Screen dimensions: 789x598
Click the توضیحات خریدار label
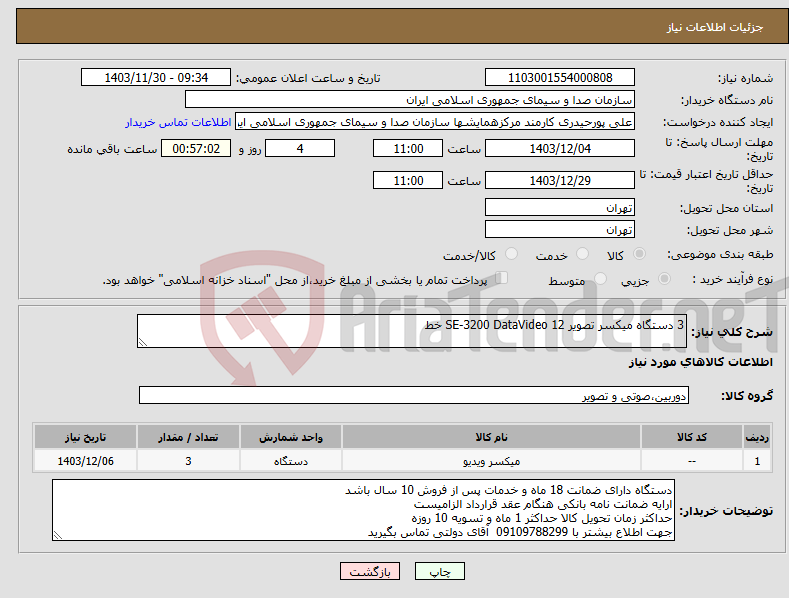coord(726,511)
